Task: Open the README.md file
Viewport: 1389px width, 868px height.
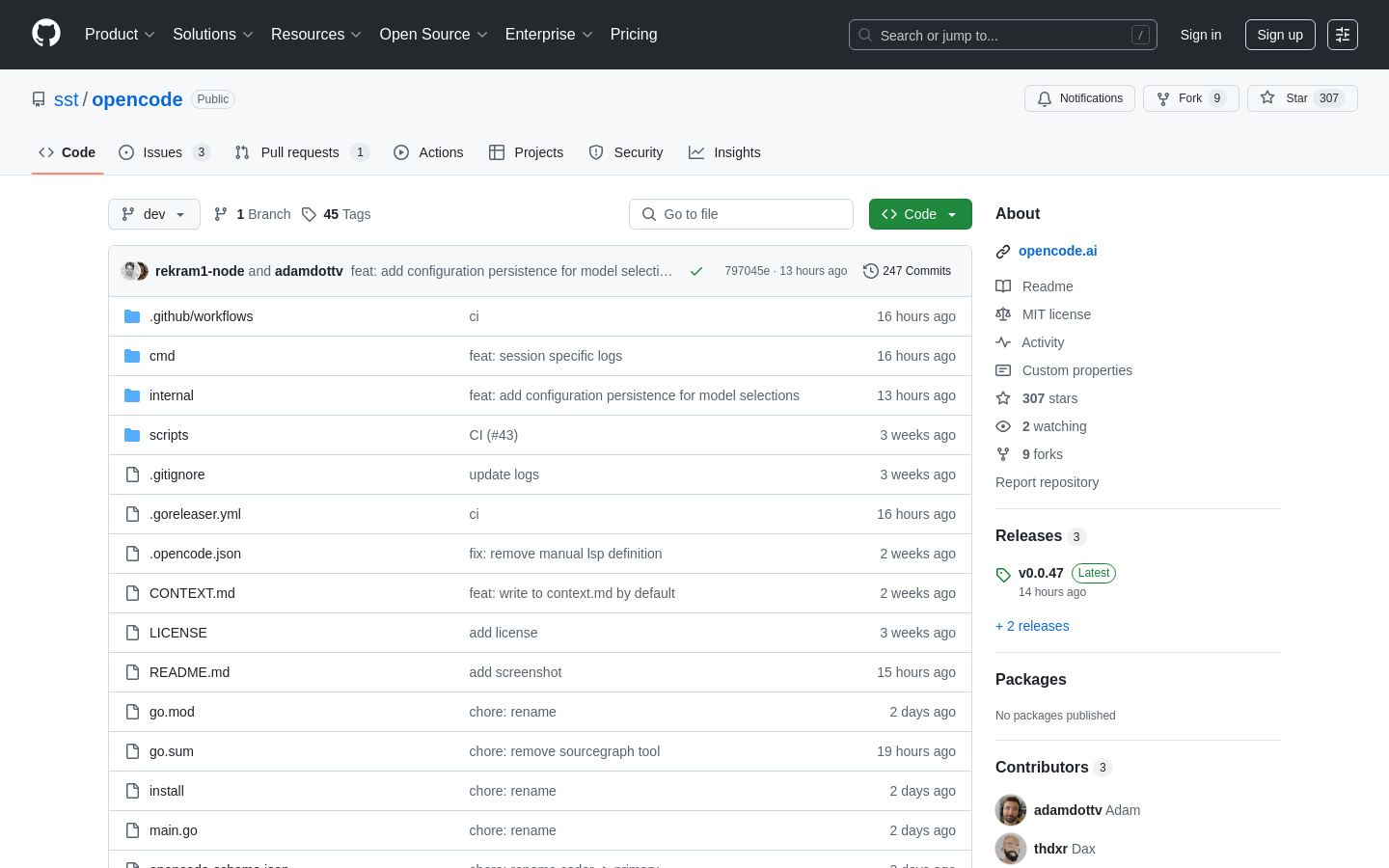Action: (189, 672)
